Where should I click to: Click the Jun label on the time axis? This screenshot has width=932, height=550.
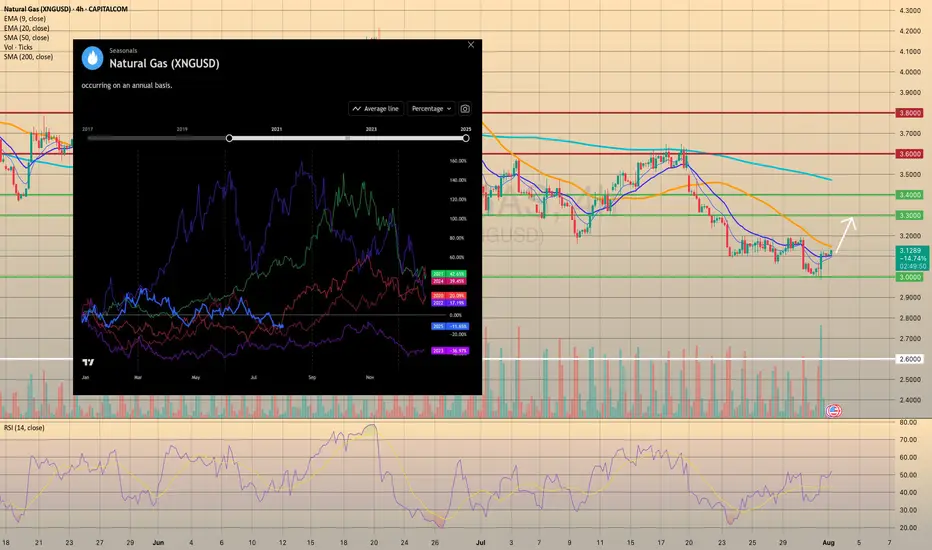click(158, 543)
